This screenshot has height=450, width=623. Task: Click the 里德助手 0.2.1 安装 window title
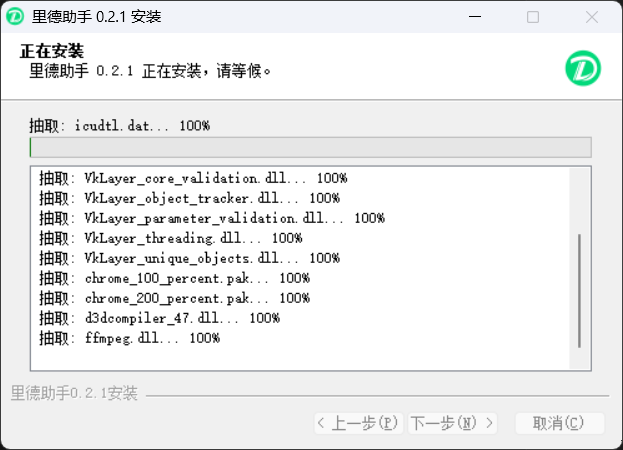click(97, 17)
